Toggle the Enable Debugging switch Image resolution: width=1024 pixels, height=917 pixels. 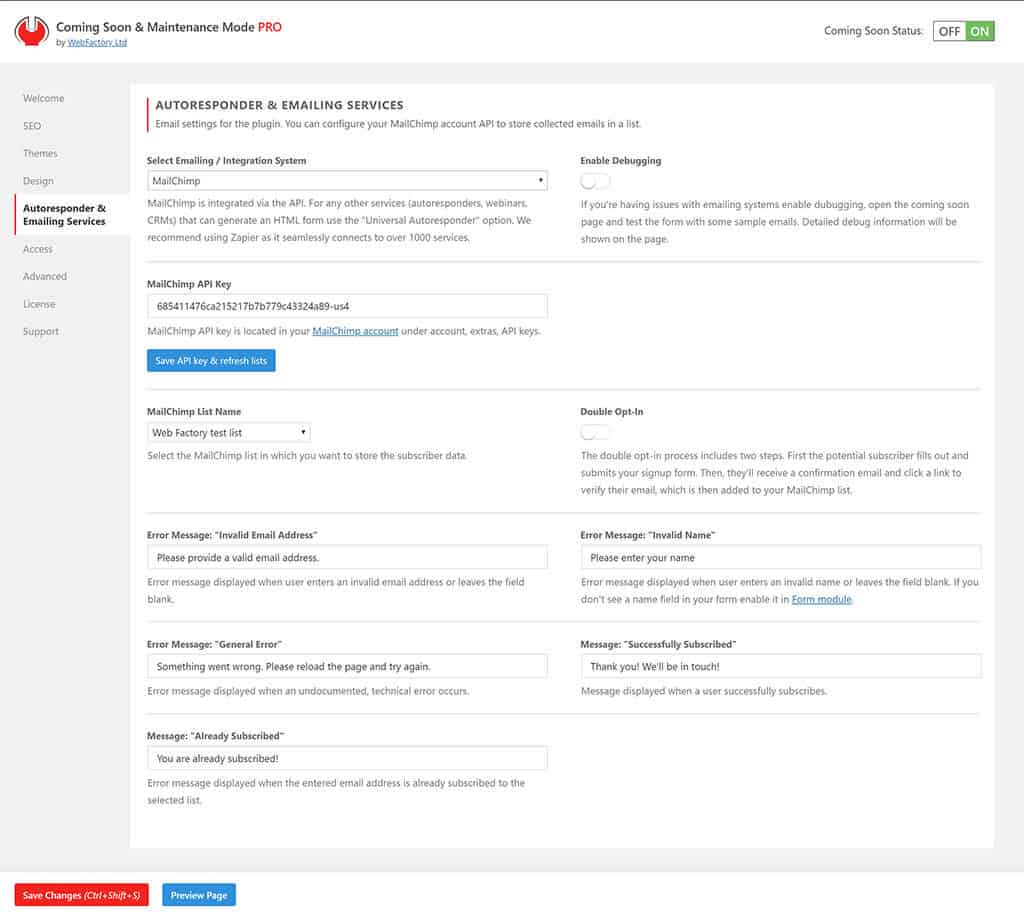pos(595,181)
